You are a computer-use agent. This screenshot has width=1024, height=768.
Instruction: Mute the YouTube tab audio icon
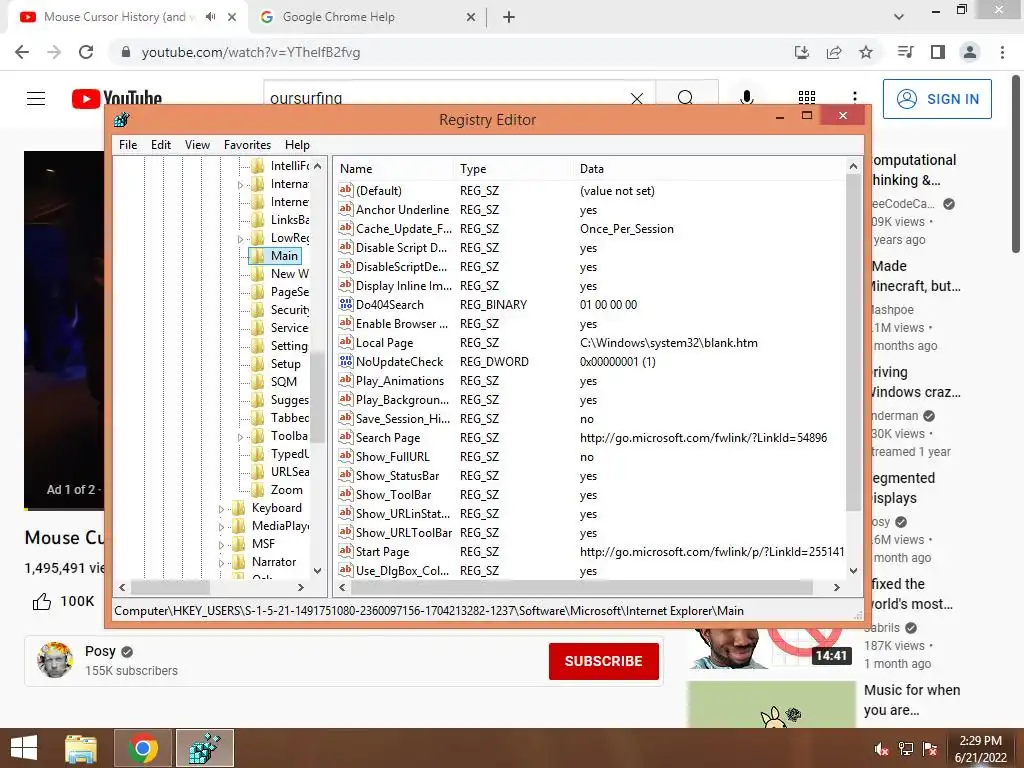coord(210,17)
